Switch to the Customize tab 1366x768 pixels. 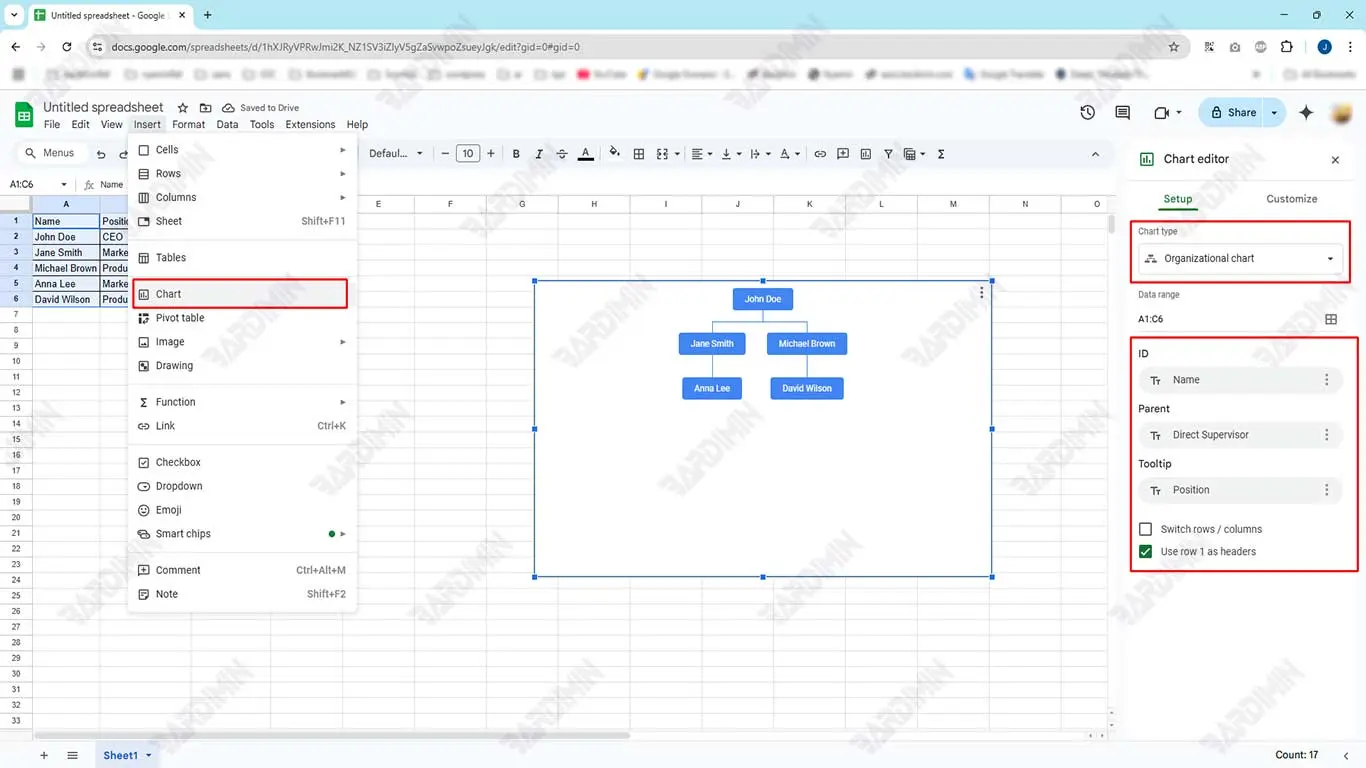pyautogui.click(x=1291, y=199)
